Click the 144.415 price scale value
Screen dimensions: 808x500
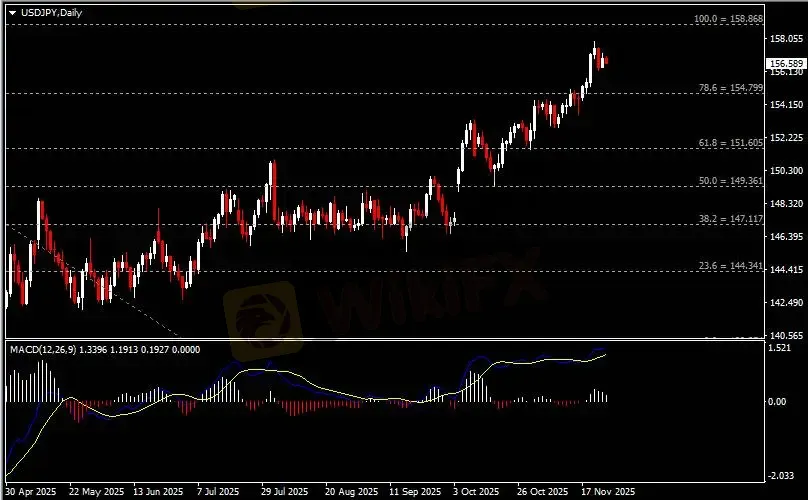pyautogui.click(x=786, y=270)
